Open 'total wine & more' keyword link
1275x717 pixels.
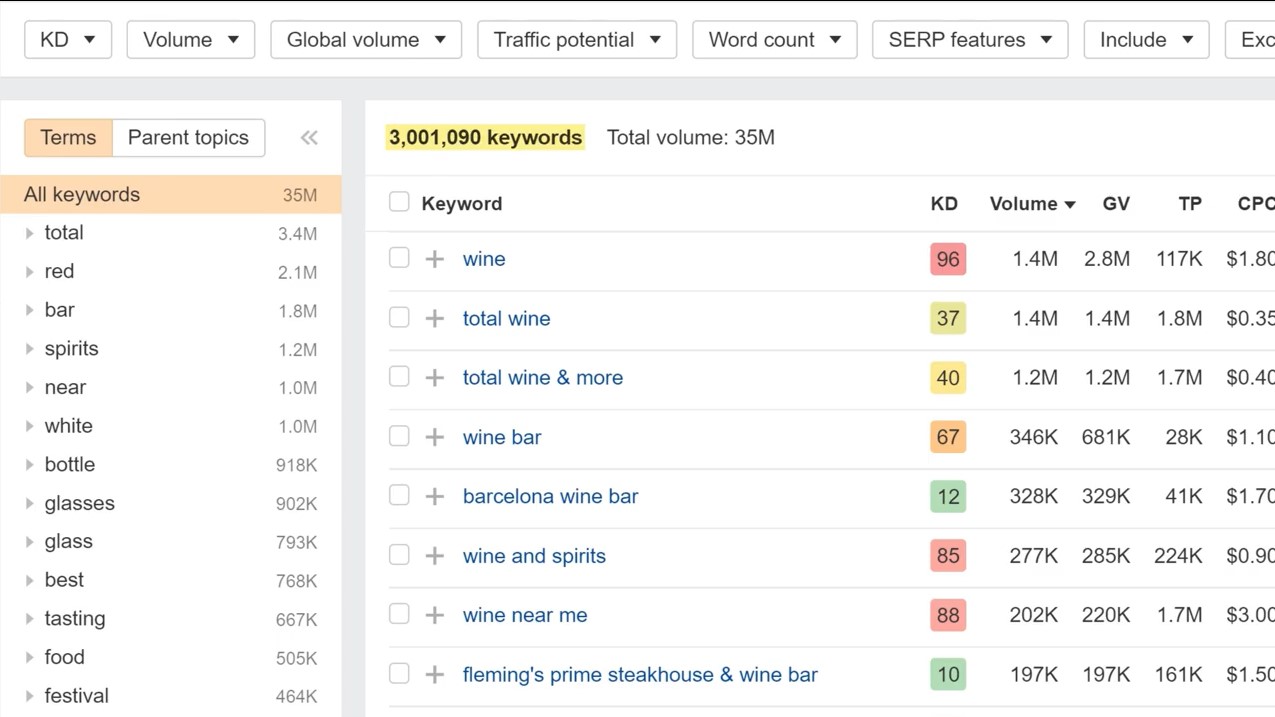pyautogui.click(x=543, y=378)
